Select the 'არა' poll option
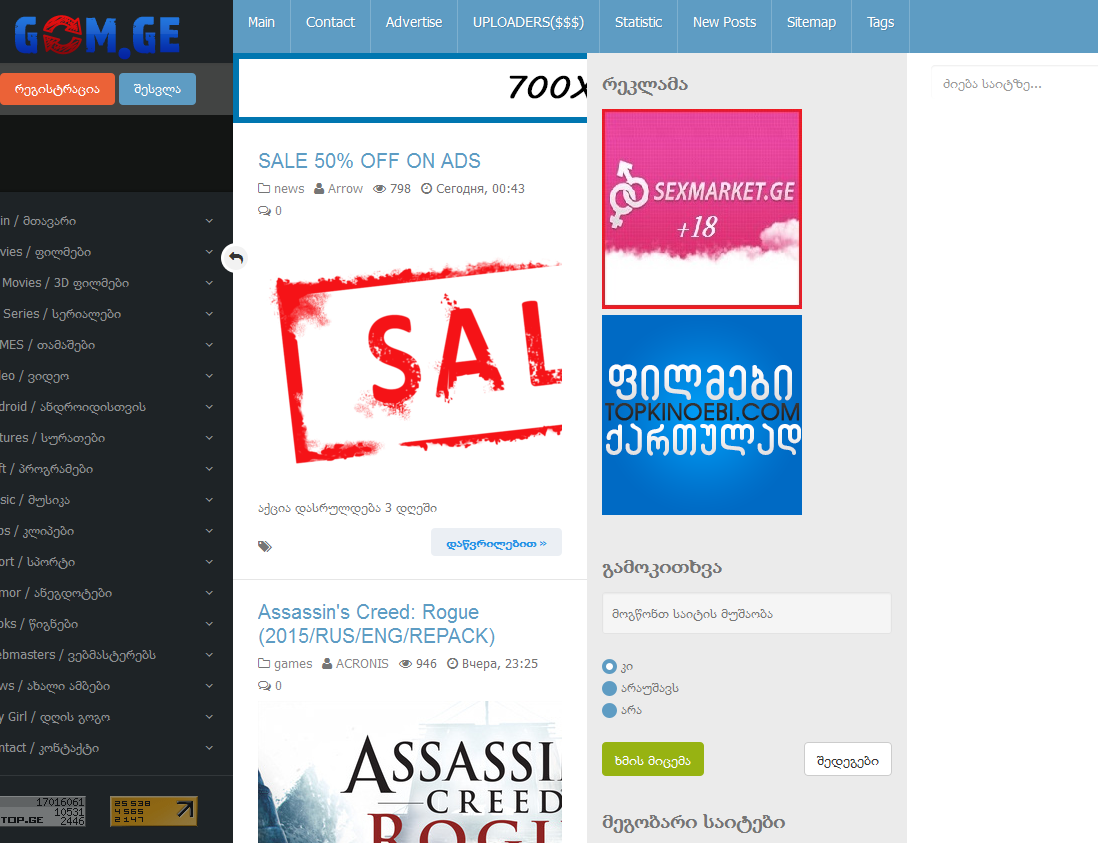The image size is (1098, 843). point(609,710)
